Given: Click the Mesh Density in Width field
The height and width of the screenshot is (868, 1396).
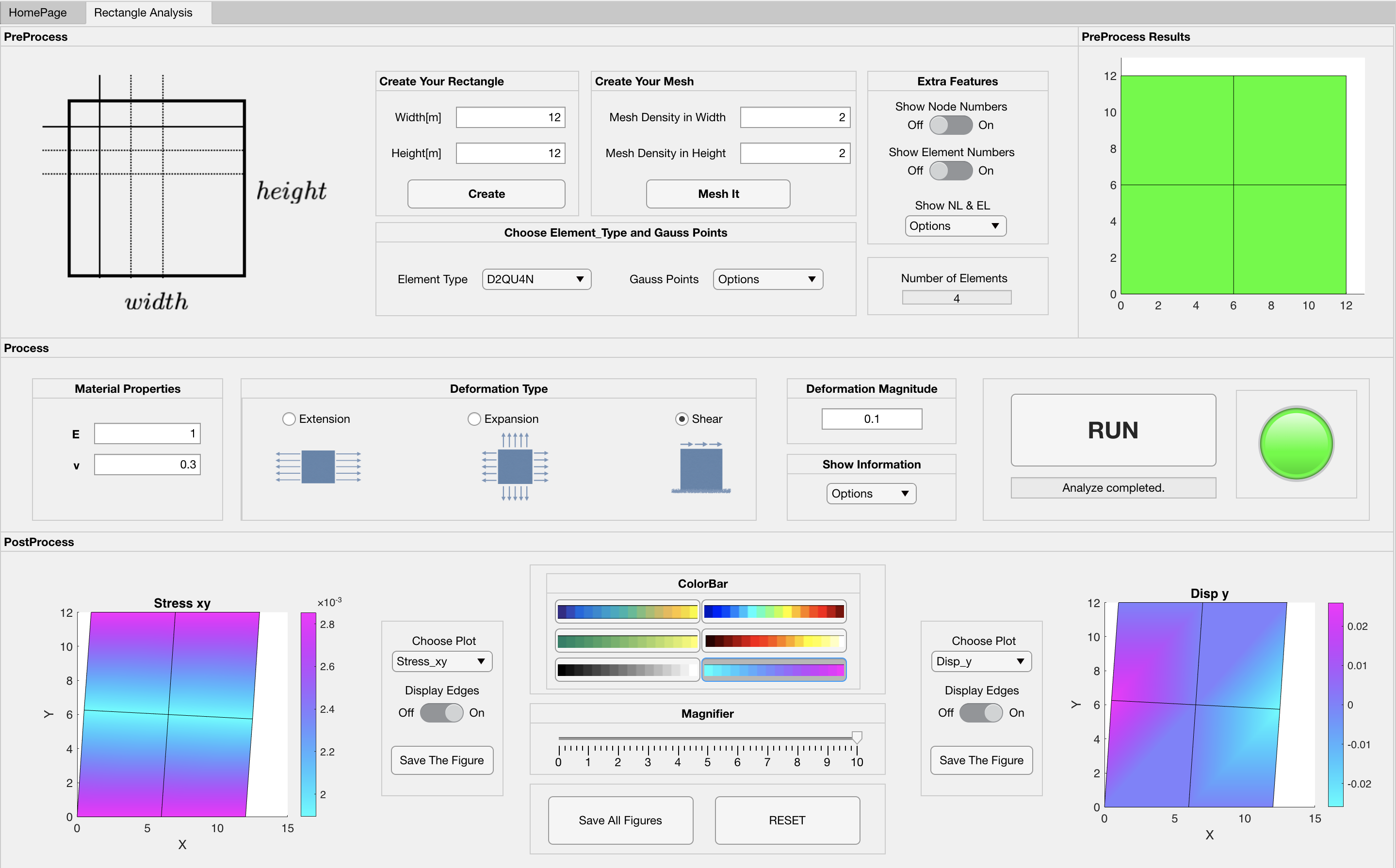Looking at the screenshot, I should (795, 117).
